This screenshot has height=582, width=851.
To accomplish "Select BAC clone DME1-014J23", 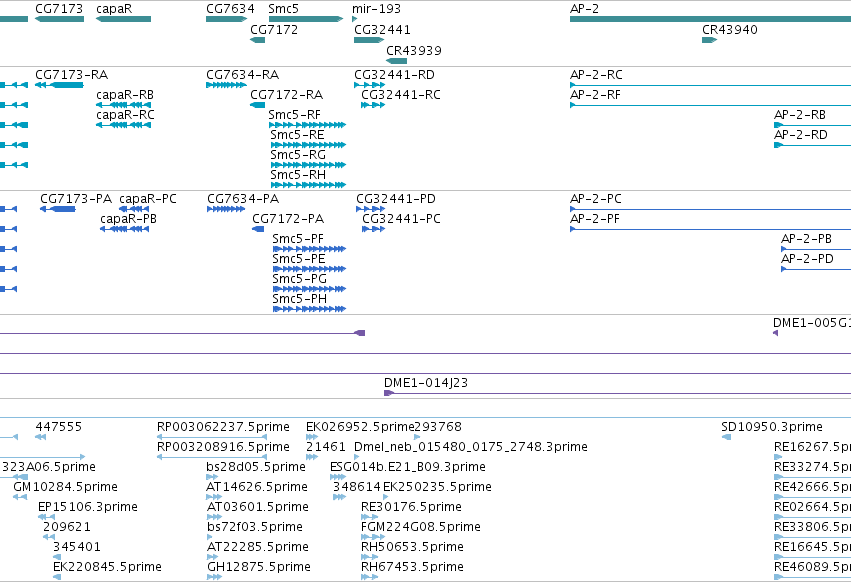I will coord(617,393).
